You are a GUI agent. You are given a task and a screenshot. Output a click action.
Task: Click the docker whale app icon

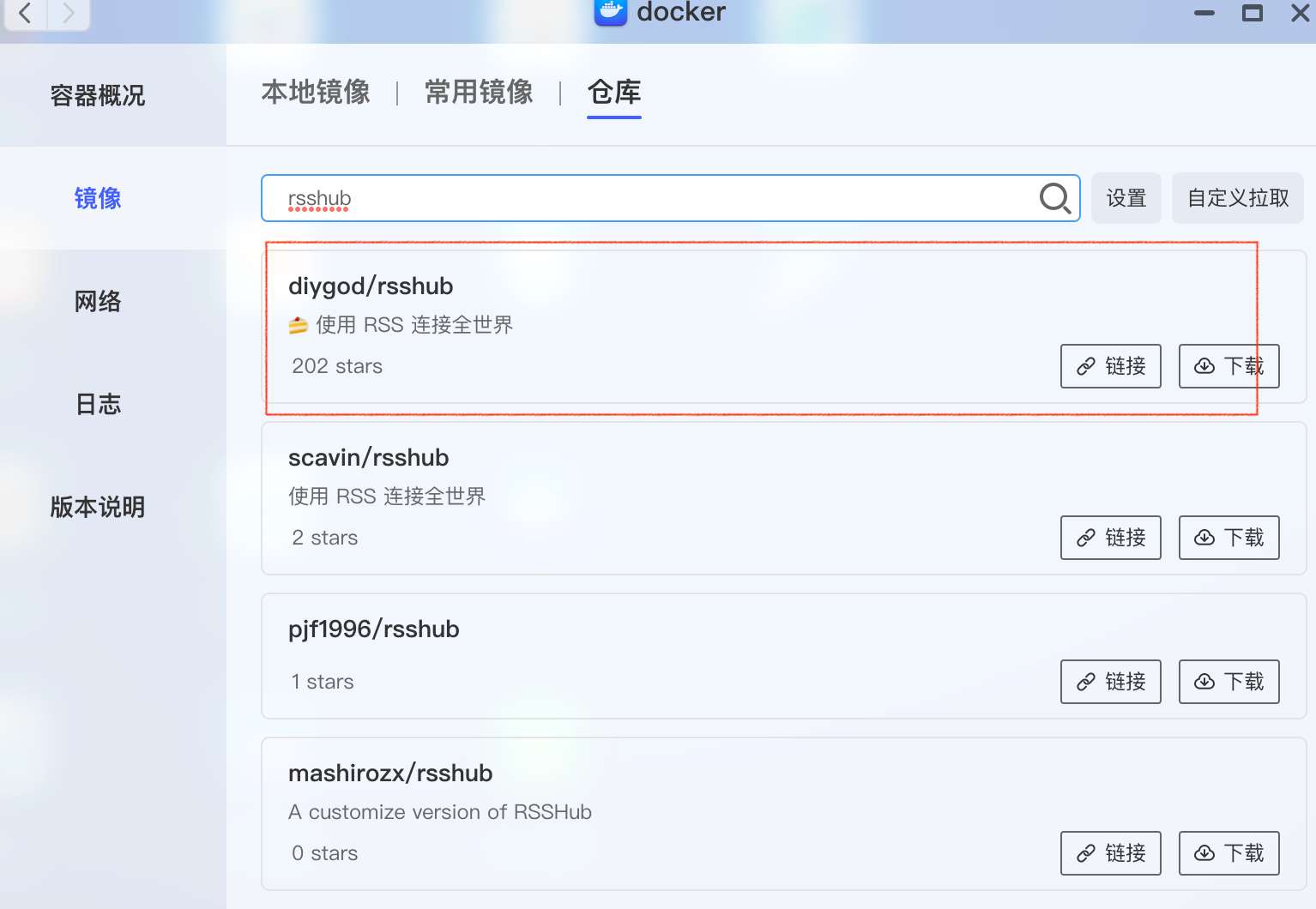610,12
